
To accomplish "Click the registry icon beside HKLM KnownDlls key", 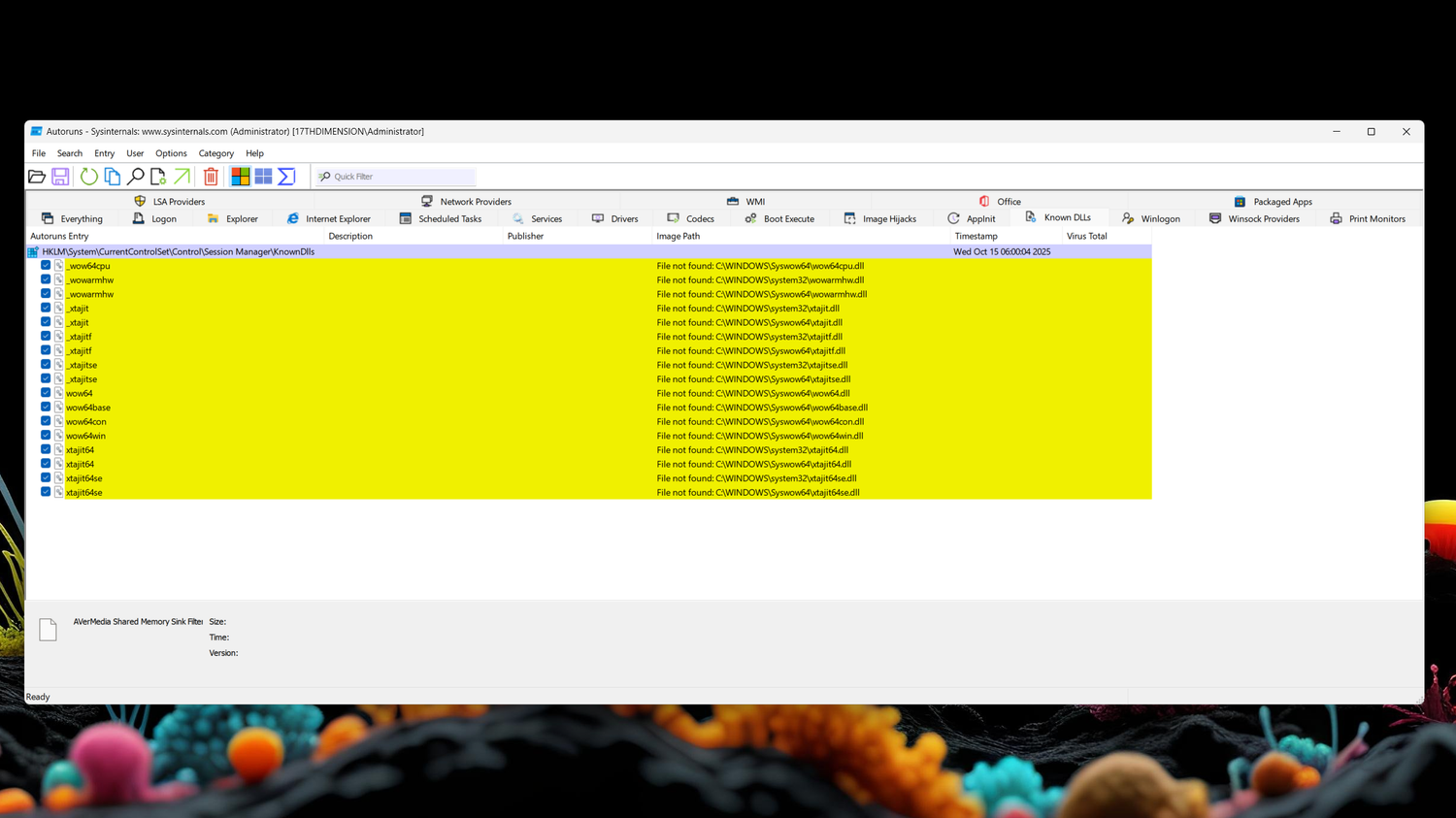I will coord(33,251).
